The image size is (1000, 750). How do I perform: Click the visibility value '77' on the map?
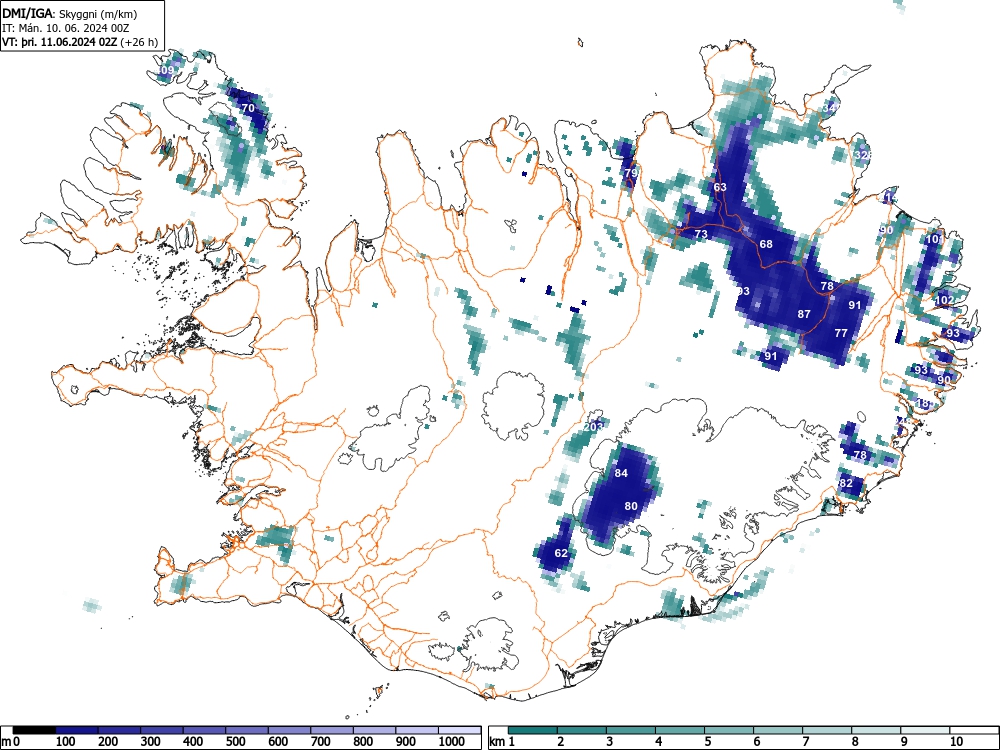[841, 334]
